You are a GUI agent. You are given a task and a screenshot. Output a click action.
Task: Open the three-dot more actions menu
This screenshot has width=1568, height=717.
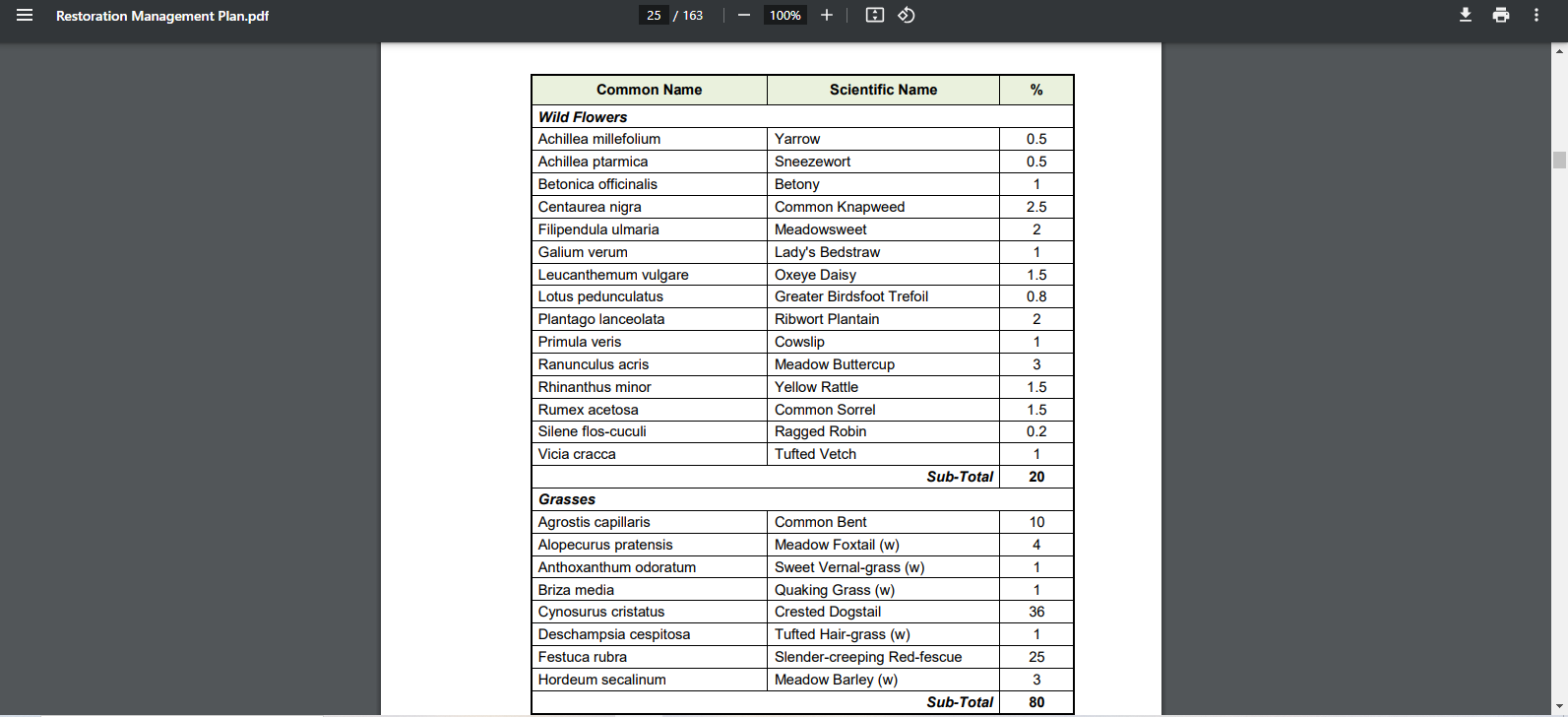coord(1537,16)
